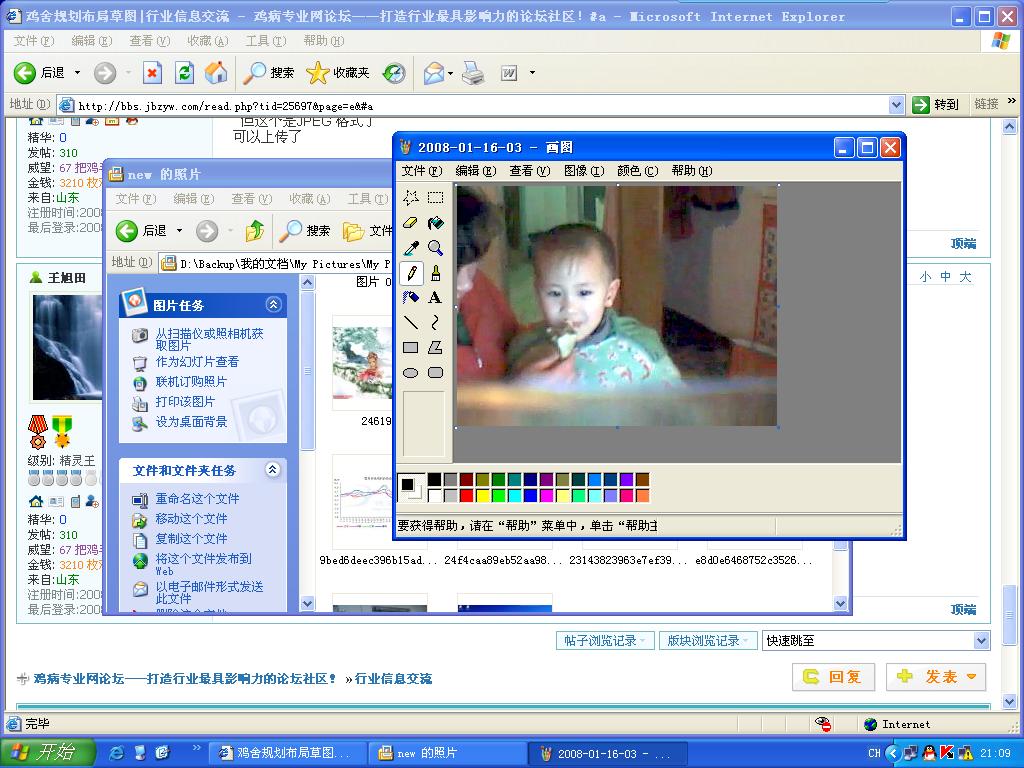Select the rectangular Select tool in Paint
Screen dimensions: 1024x768
(436, 197)
